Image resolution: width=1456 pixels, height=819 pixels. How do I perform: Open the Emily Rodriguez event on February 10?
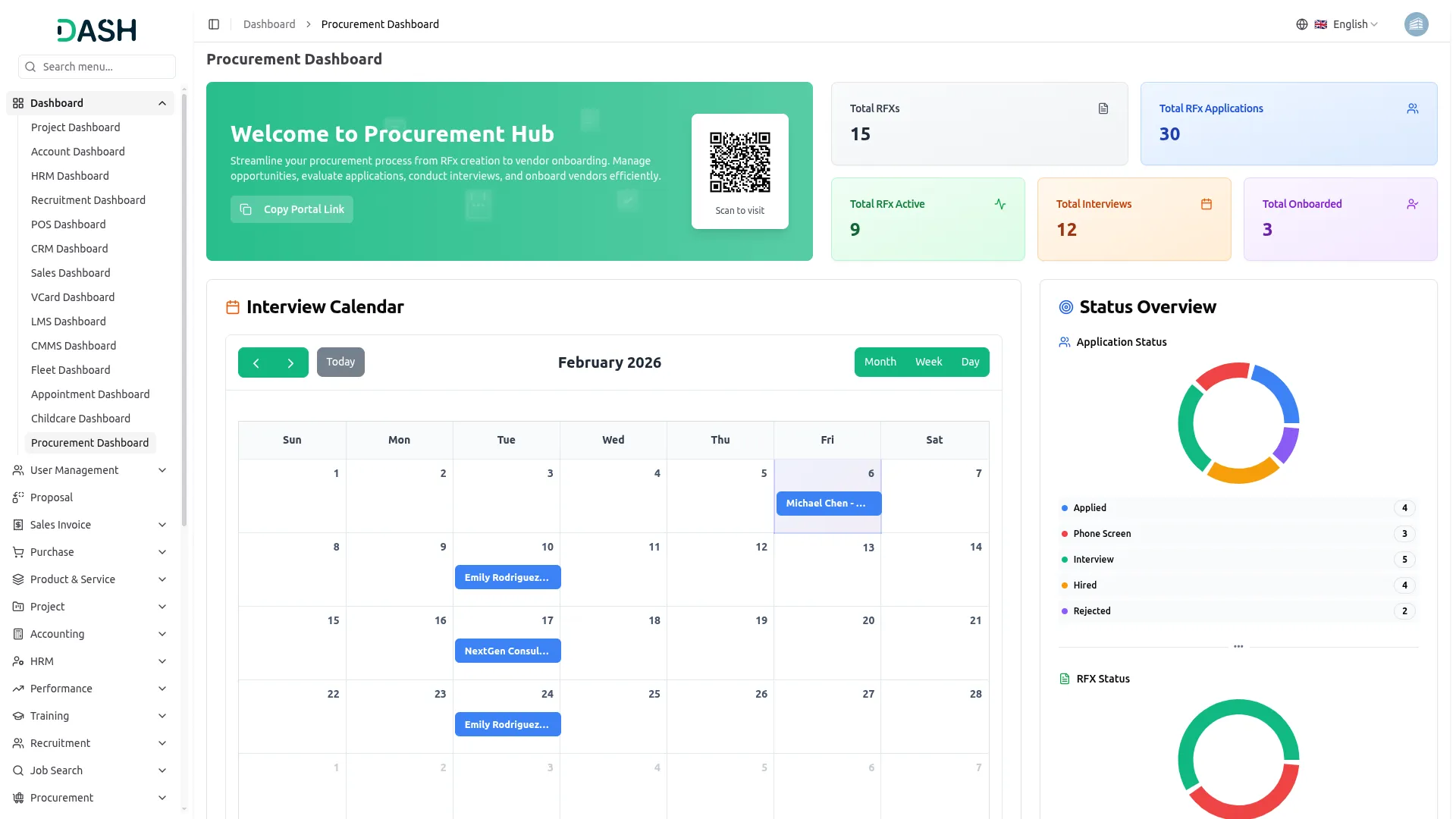click(x=507, y=576)
